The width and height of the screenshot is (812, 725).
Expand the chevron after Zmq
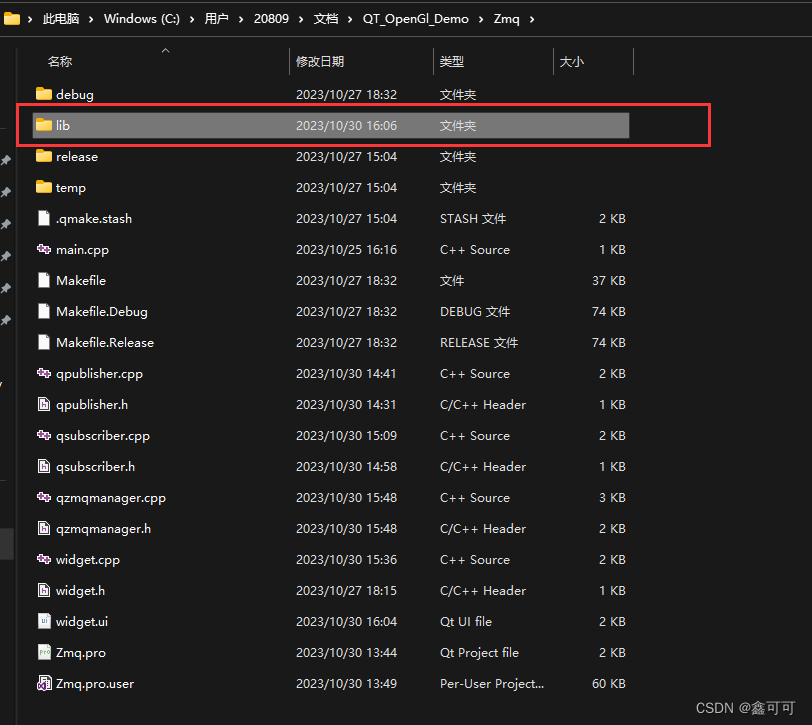pos(532,20)
